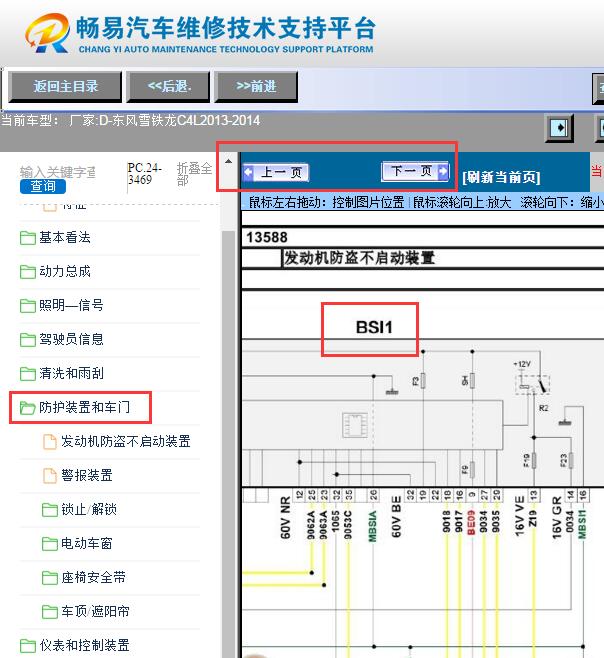604x658 pixels.
Task: Expand the 驾驶员信息 folder
Action: pyautogui.click(x=71, y=339)
